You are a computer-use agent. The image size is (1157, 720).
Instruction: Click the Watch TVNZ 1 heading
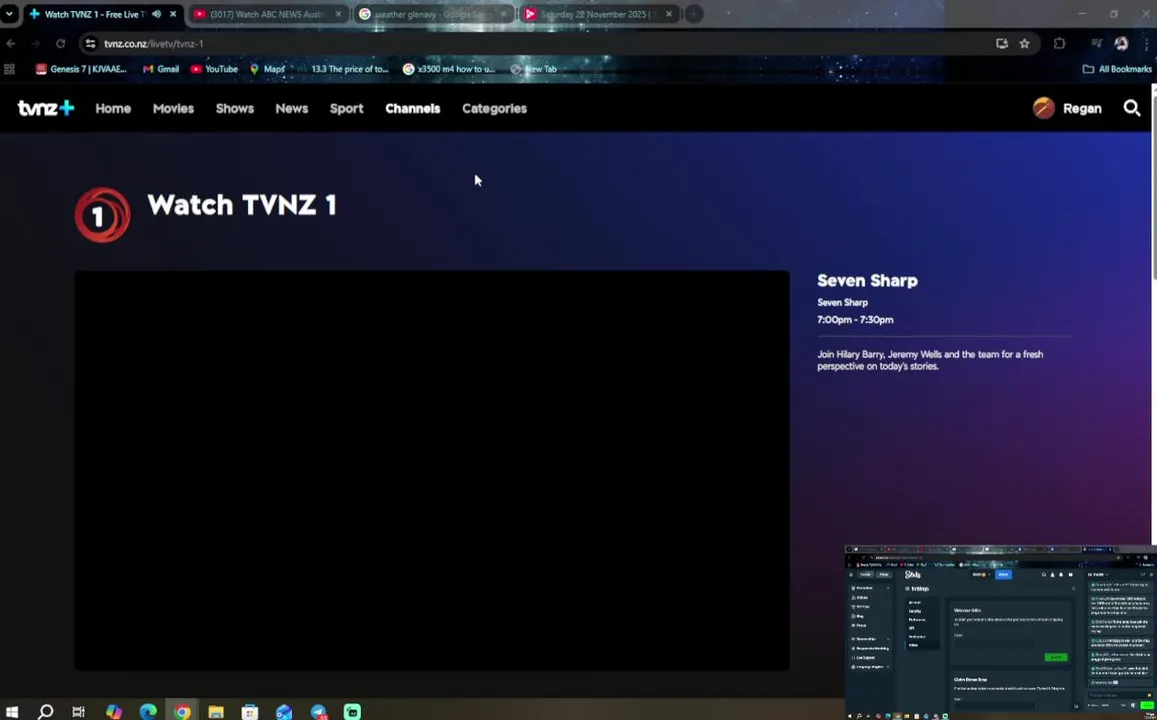pyautogui.click(x=242, y=205)
